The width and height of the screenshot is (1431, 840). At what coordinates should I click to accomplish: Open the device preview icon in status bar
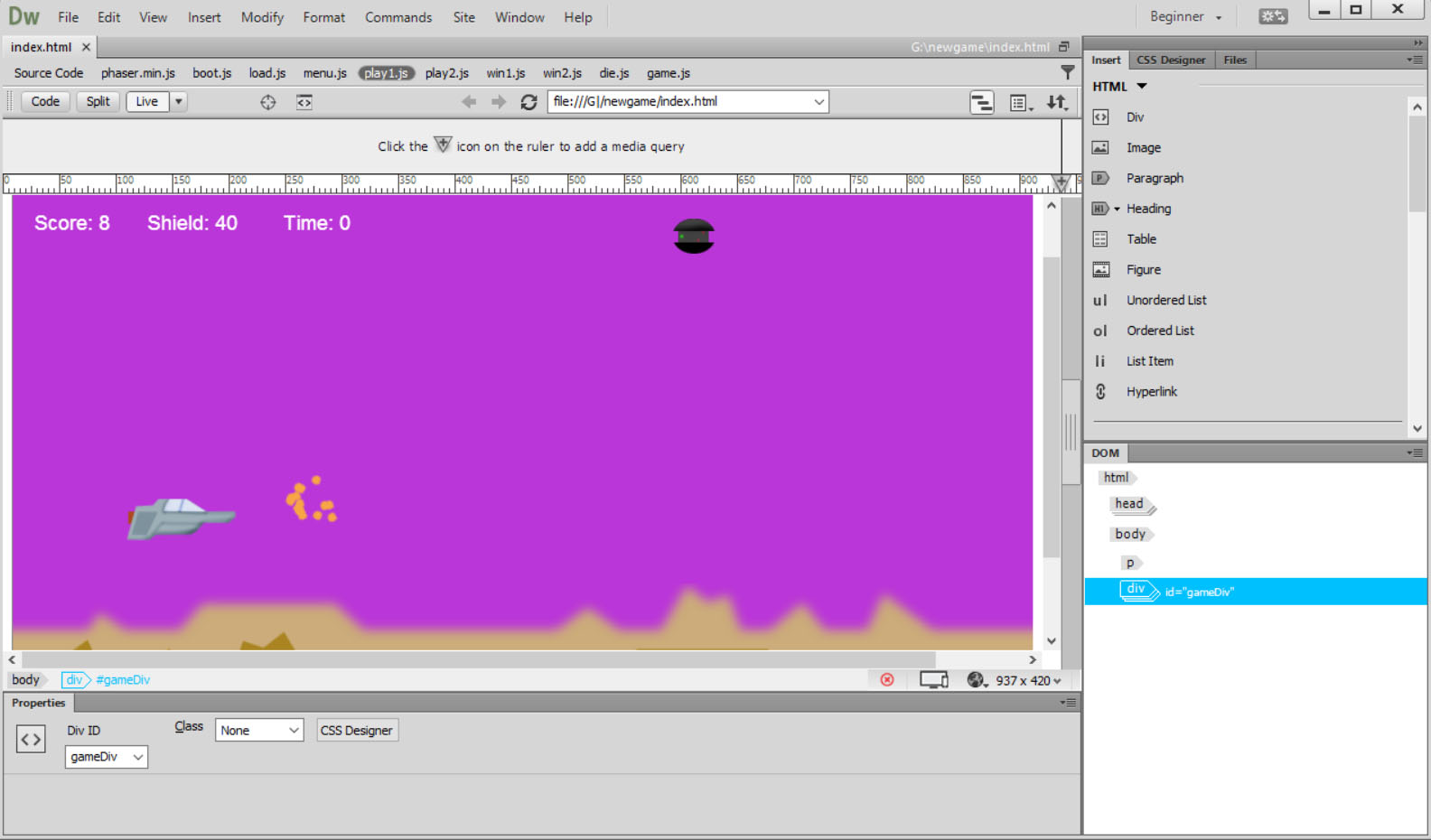933,680
